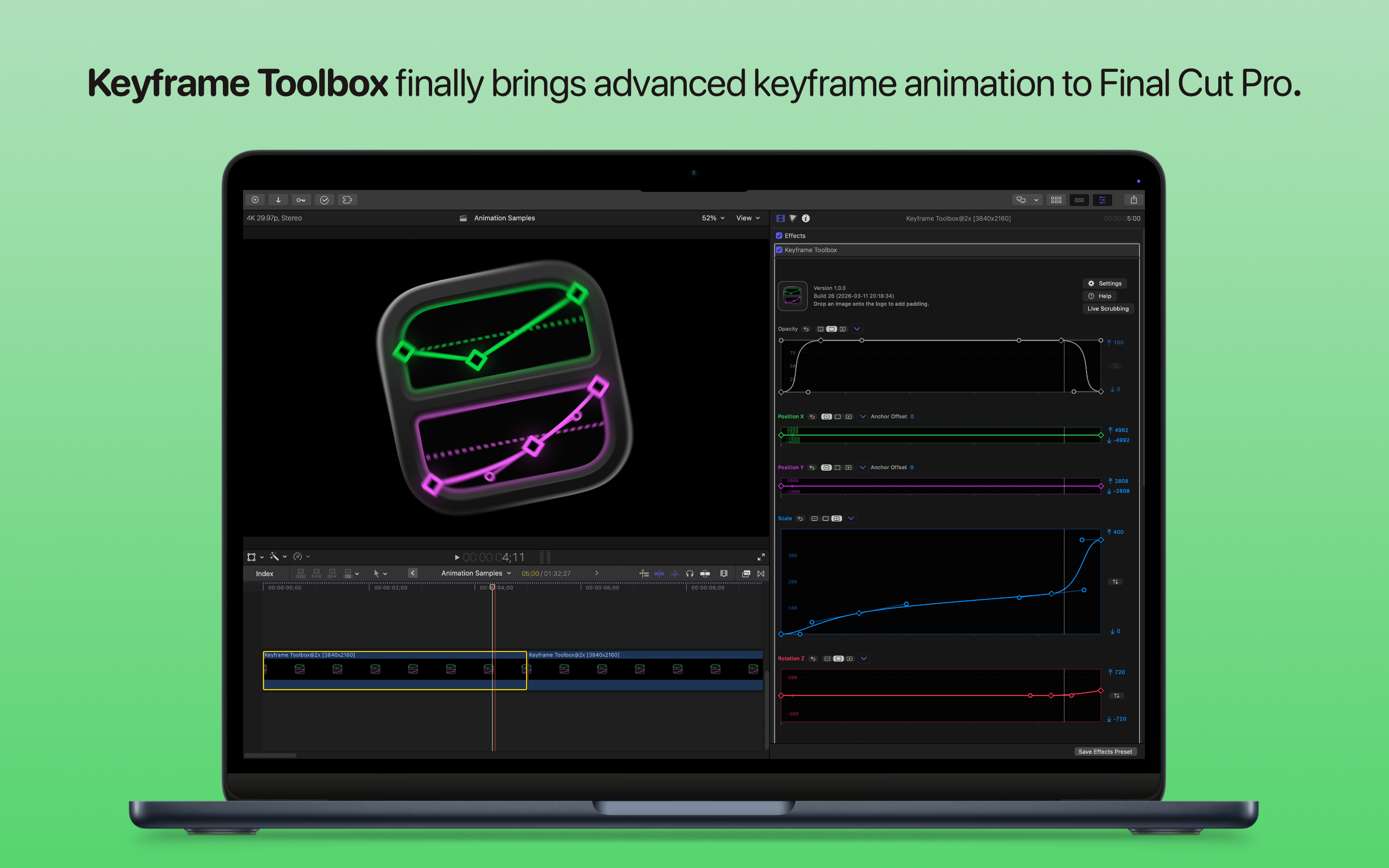Click the import media down-arrow icon
Screen dimensions: 1389x868
point(278,200)
